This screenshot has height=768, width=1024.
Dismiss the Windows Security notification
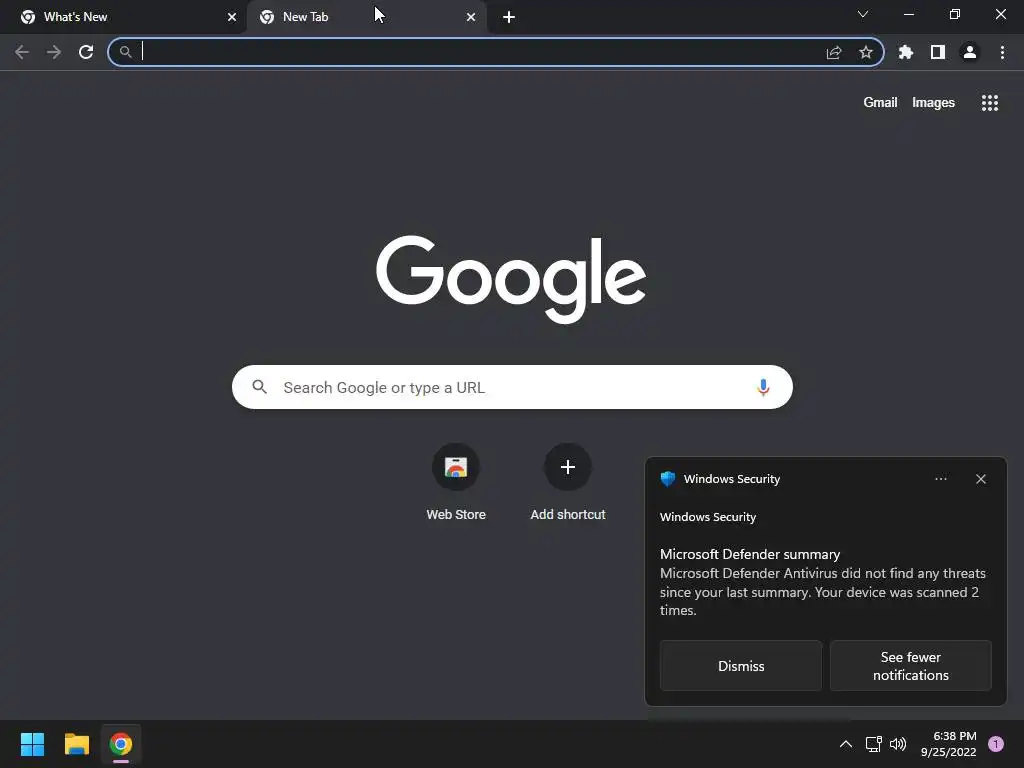pyautogui.click(x=741, y=665)
